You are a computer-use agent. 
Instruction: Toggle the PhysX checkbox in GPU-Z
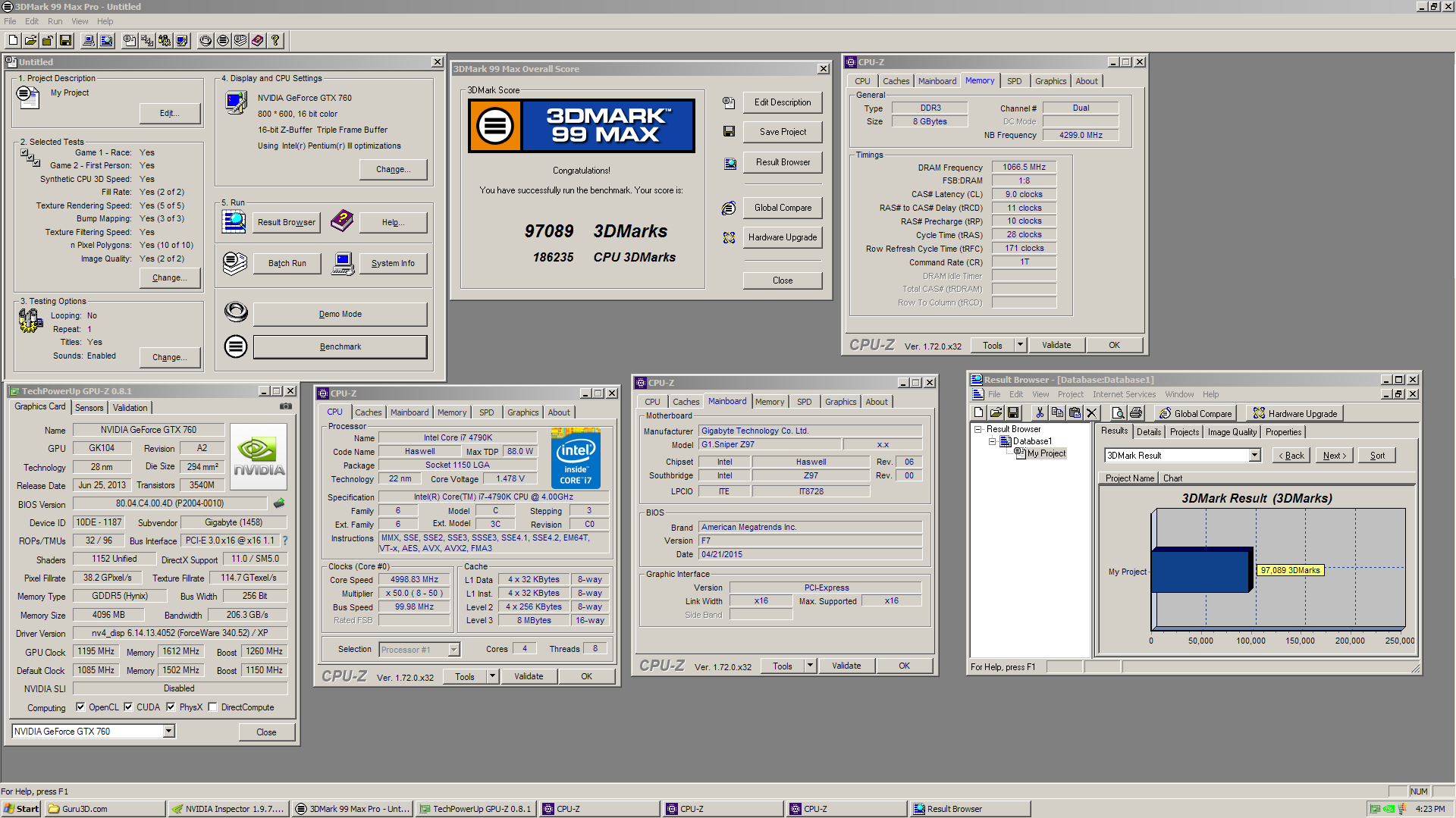pos(171,707)
